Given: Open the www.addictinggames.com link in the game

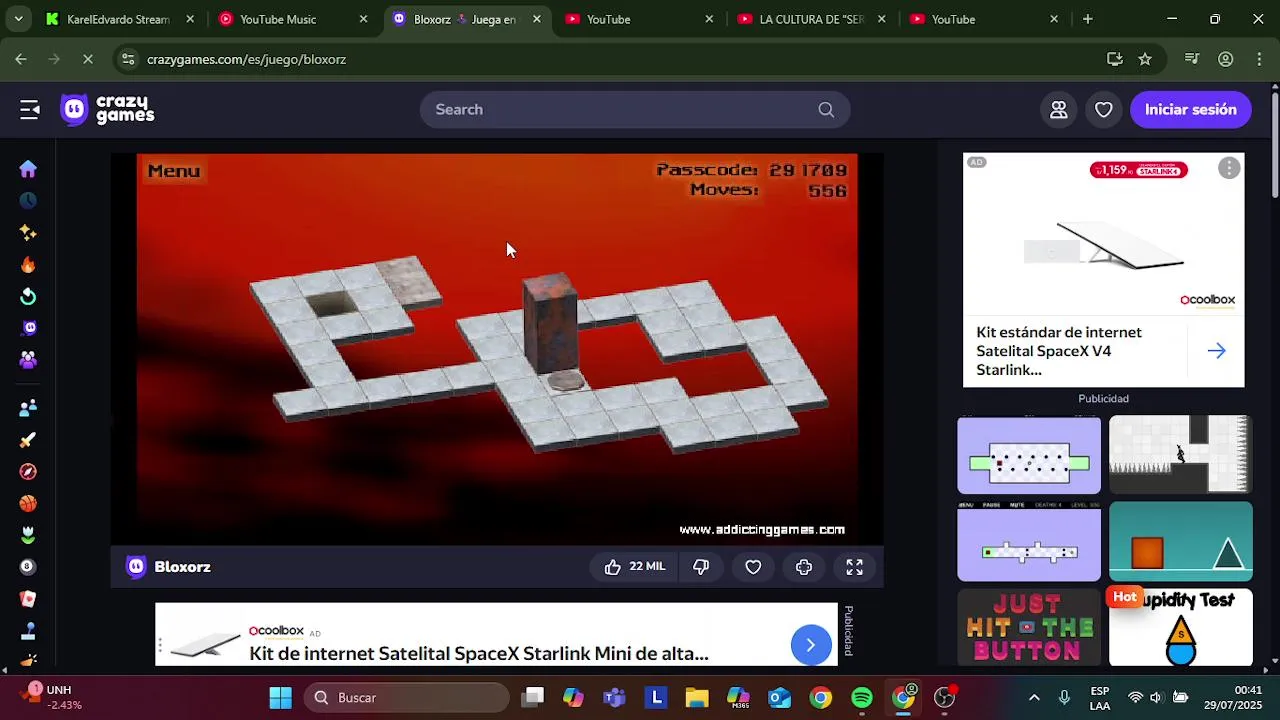Looking at the screenshot, I should point(762,530).
